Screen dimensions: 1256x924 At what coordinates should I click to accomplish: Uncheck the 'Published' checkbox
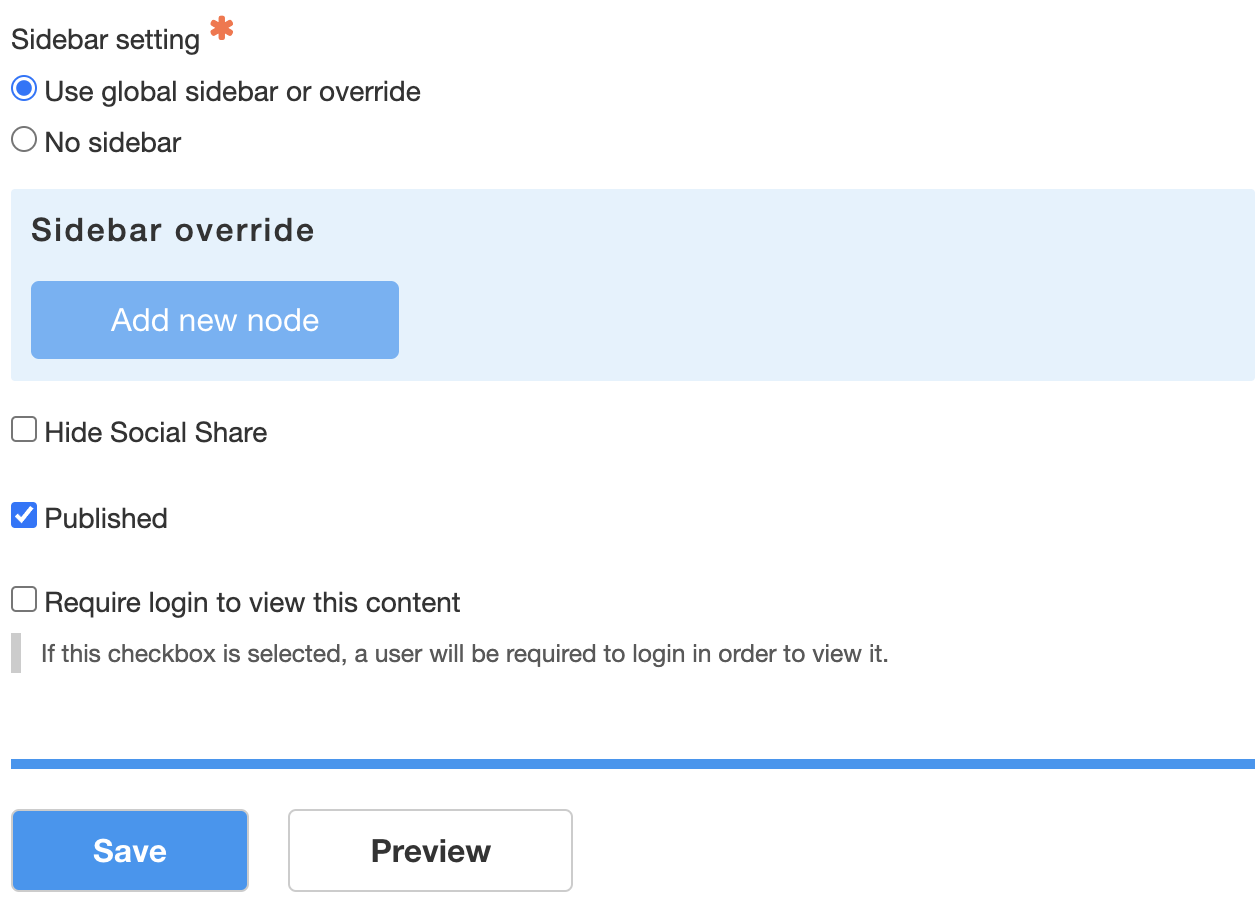point(23,514)
